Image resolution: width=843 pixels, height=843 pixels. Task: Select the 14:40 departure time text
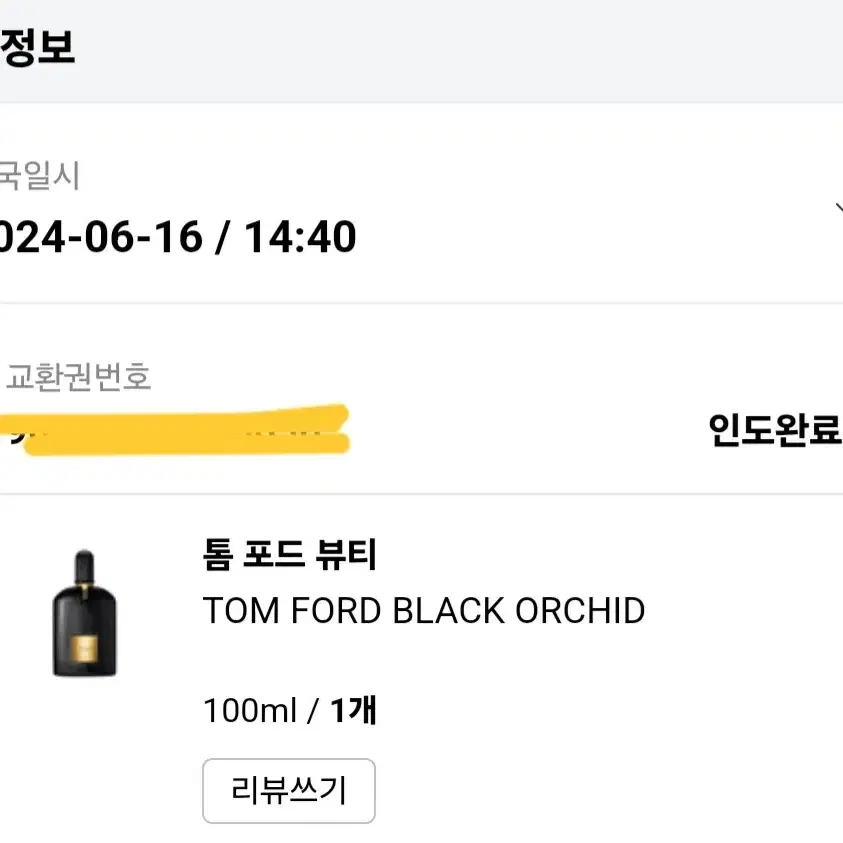pyautogui.click(x=301, y=237)
